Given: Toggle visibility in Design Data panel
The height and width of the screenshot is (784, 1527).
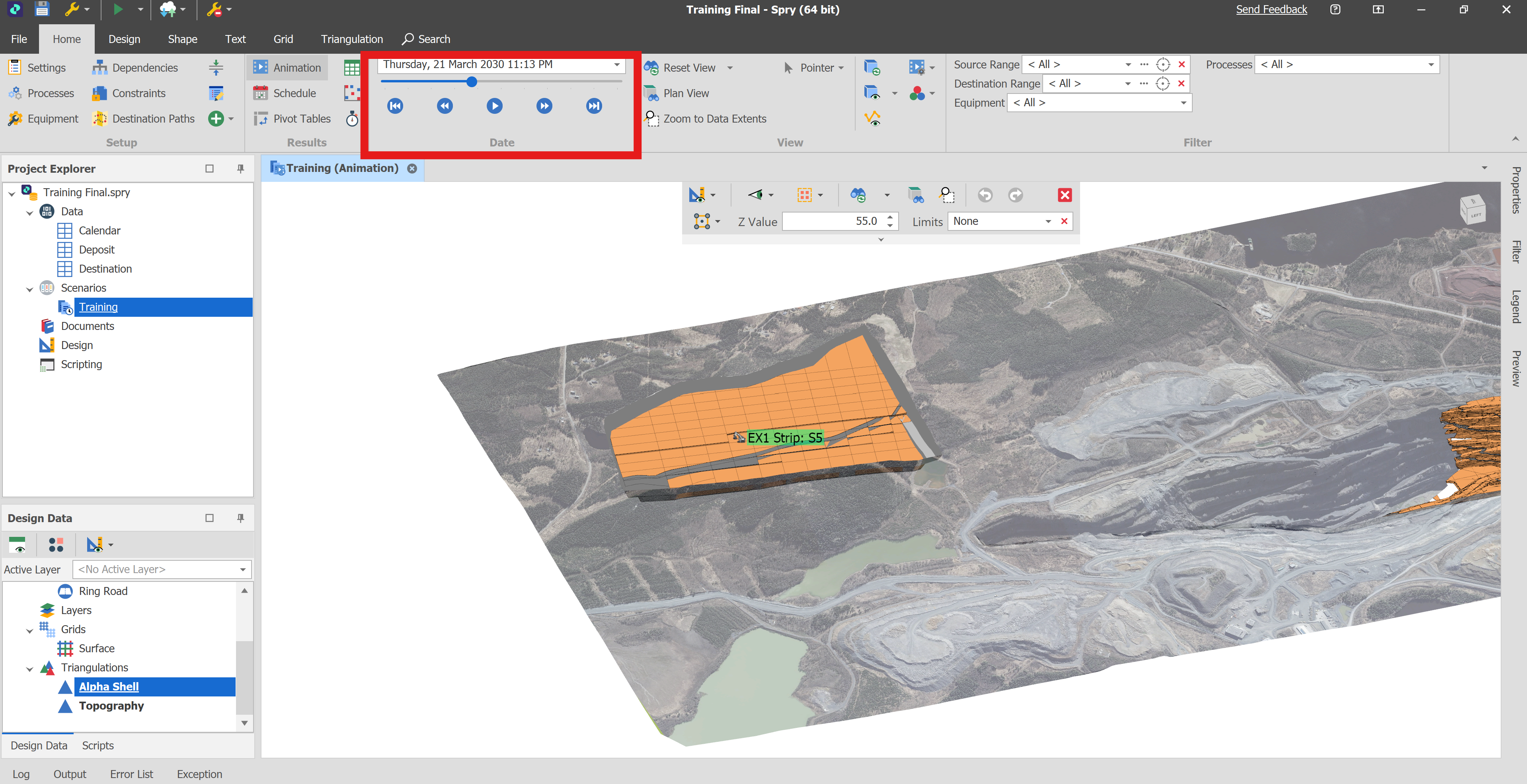Looking at the screenshot, I should coord(18,544).
